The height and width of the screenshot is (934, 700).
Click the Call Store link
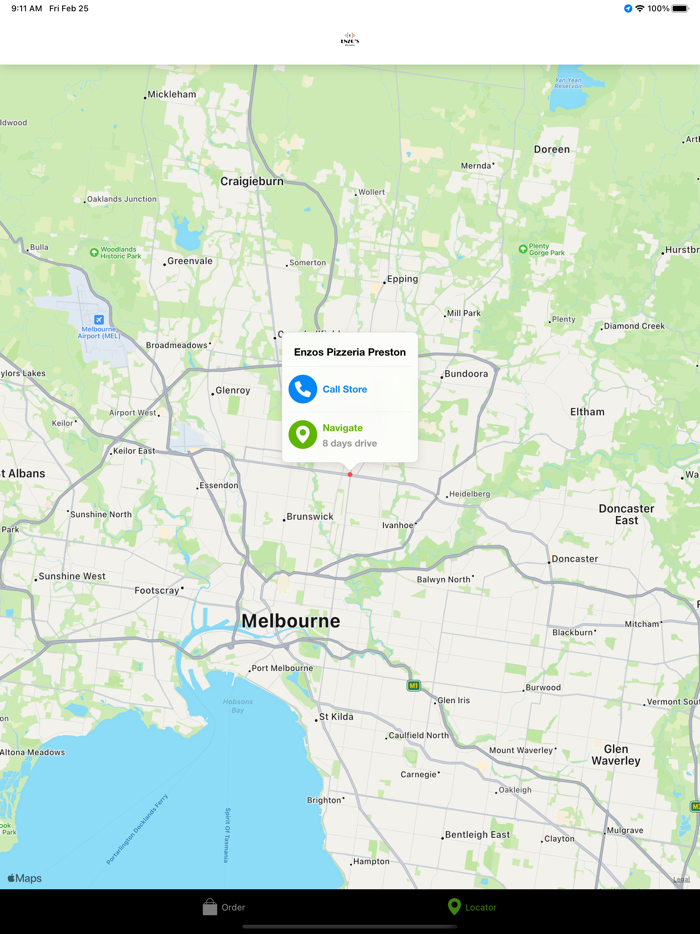tap(345, 389)
